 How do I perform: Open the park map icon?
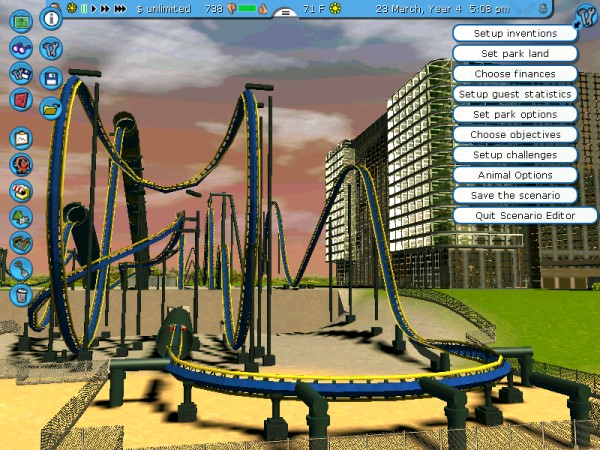(21, 21)
